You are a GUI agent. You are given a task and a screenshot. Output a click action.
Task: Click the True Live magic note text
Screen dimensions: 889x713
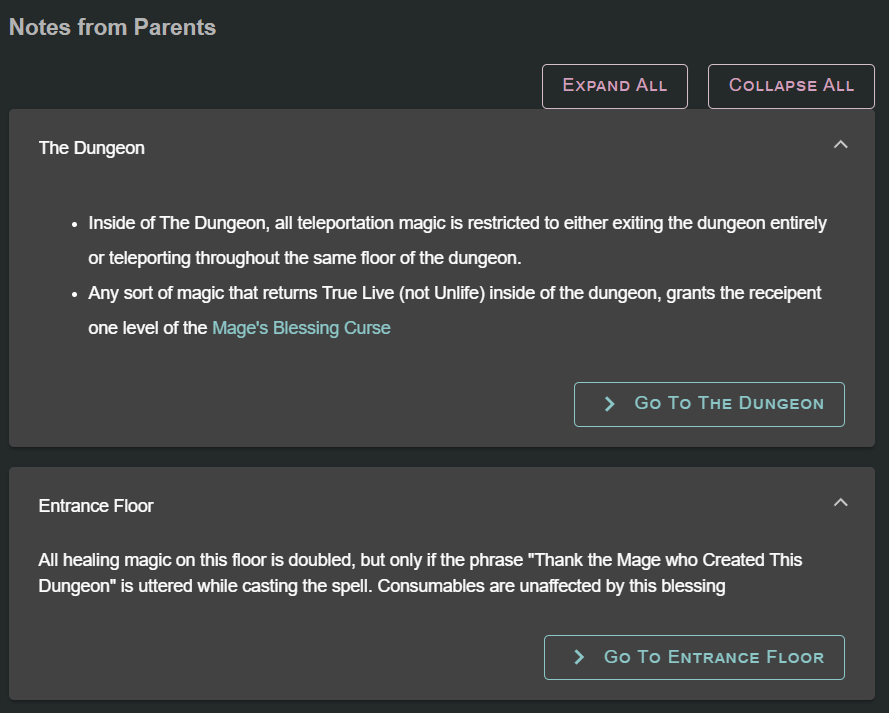454,293
